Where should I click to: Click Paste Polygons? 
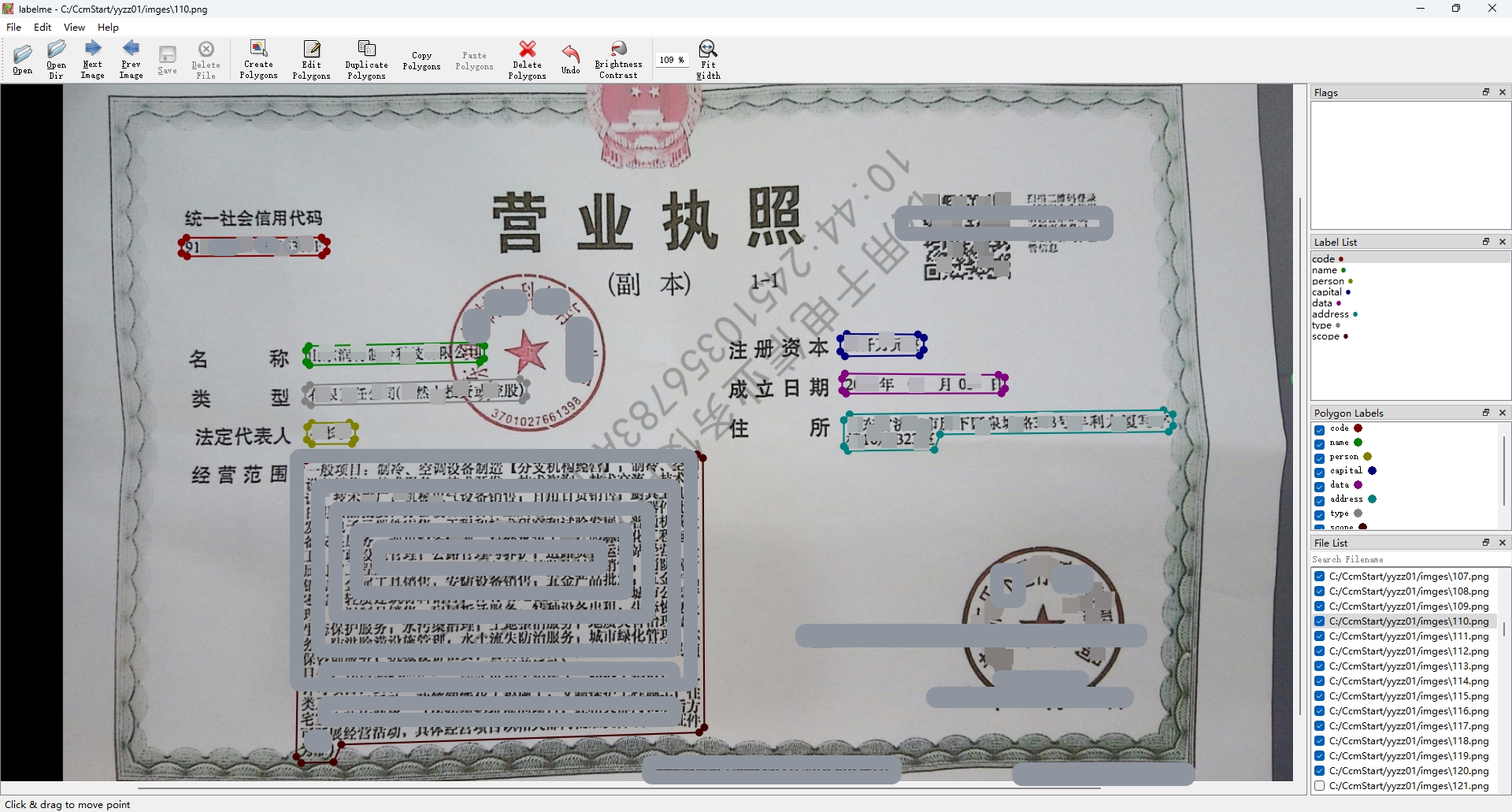coord(473,59)
